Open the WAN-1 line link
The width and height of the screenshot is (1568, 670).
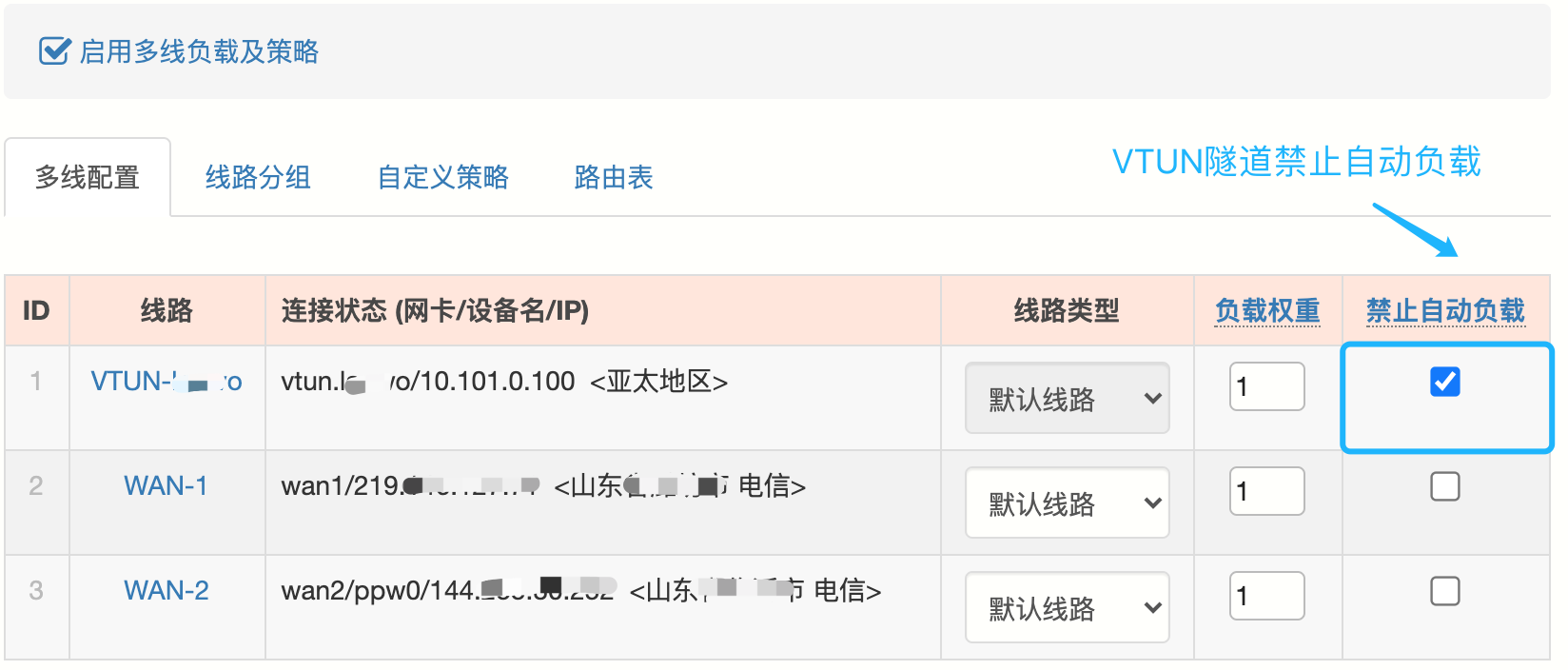(166, 486)
